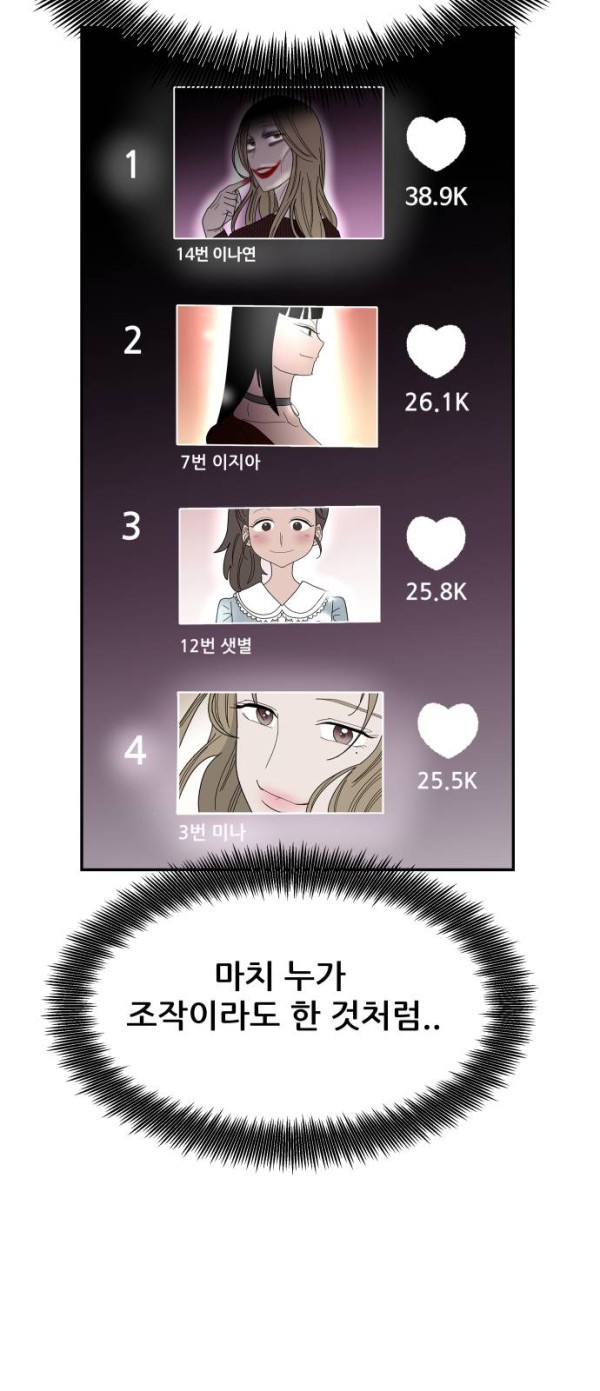
Task: Click the rank number 2 label
Action: tap(132, 341)
